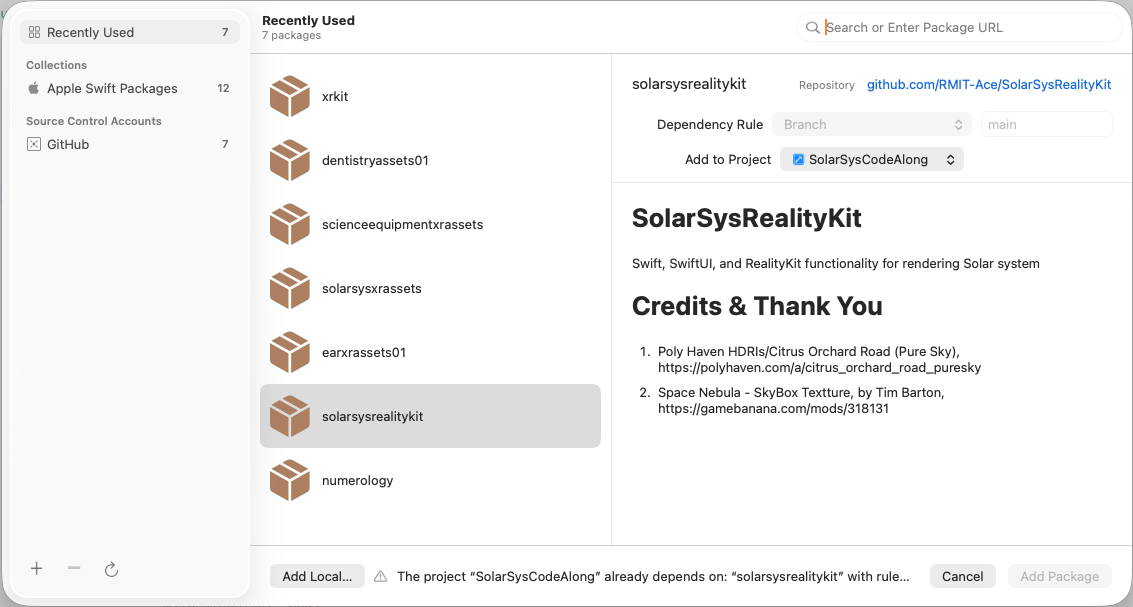The image size is (1133, 607).
Task: Click the numerology package box icon
Action: tap(290, 481)
